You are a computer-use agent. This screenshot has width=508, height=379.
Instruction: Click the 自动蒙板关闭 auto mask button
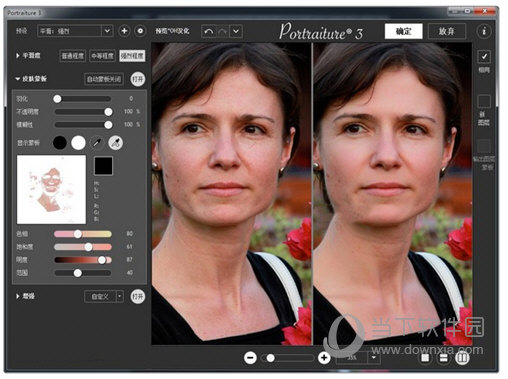104,79
